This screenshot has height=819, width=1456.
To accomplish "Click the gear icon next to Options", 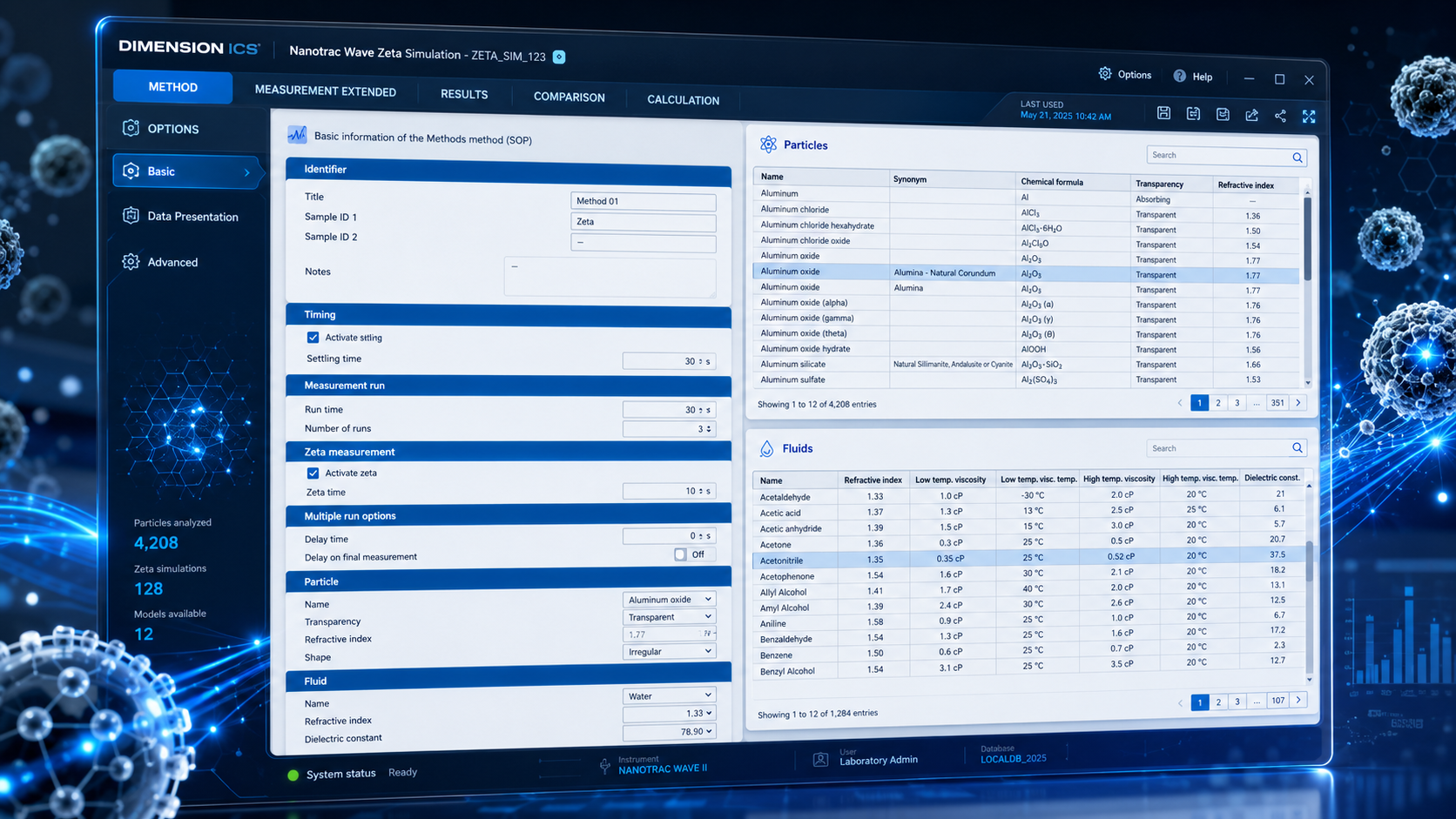I will click(x=1105, y=74).
